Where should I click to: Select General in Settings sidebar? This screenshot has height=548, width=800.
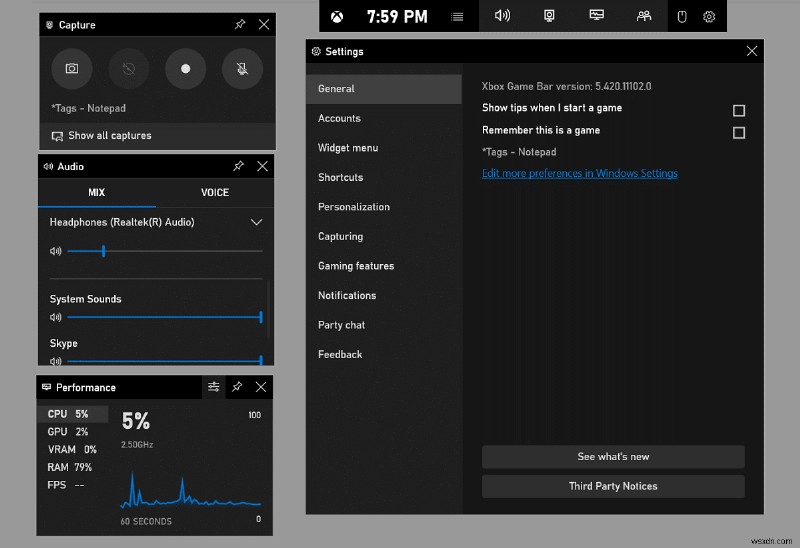click(x=384, y=89)
